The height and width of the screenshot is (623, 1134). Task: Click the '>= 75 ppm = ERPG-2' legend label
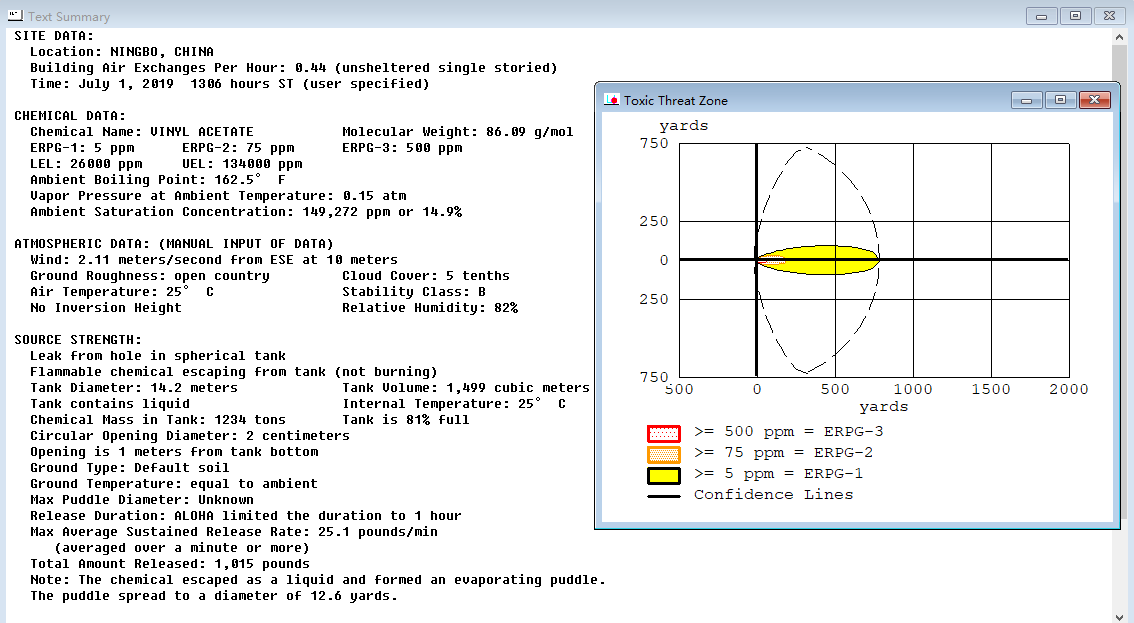click(x=783, y=452)
